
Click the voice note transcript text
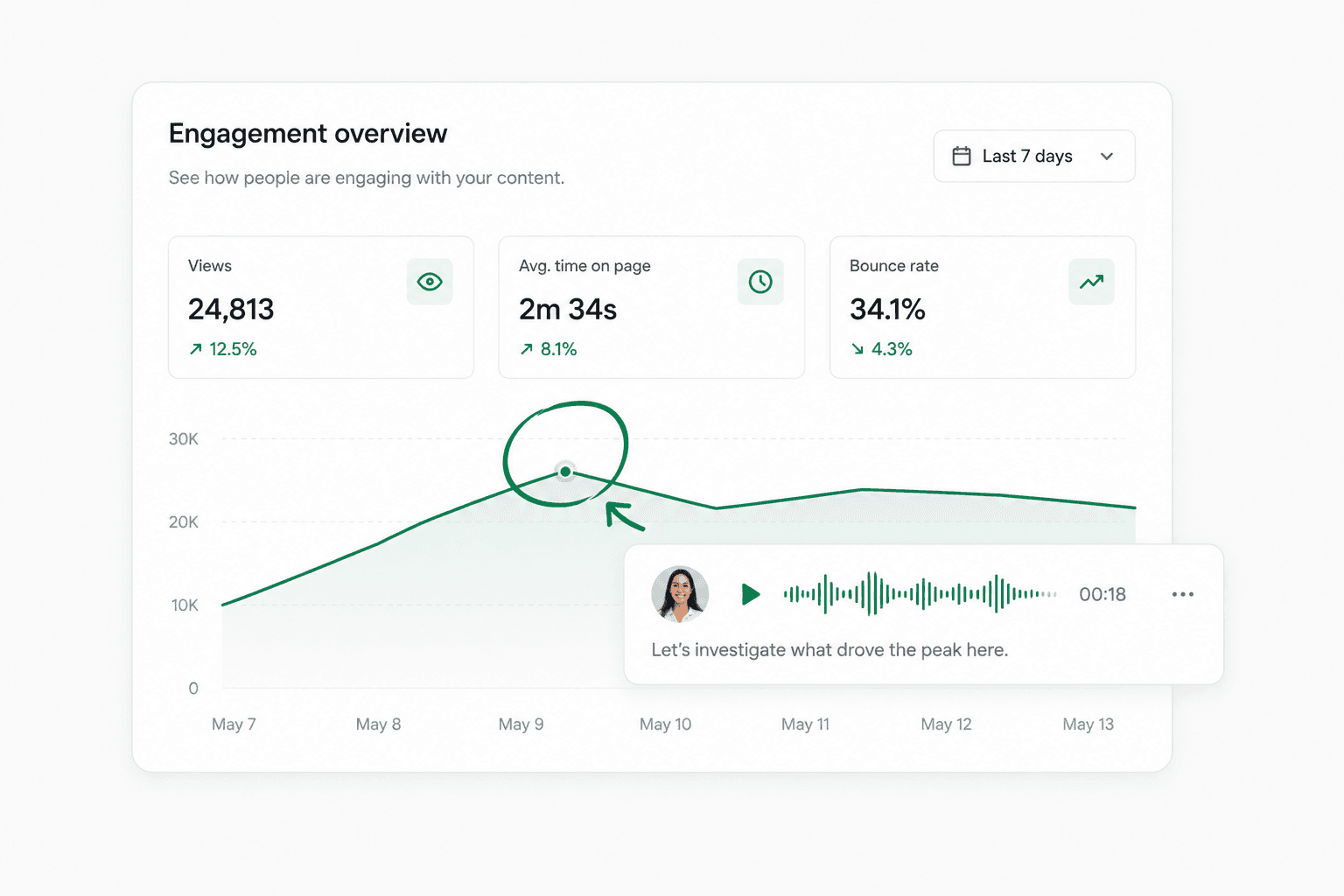[829, 650]
